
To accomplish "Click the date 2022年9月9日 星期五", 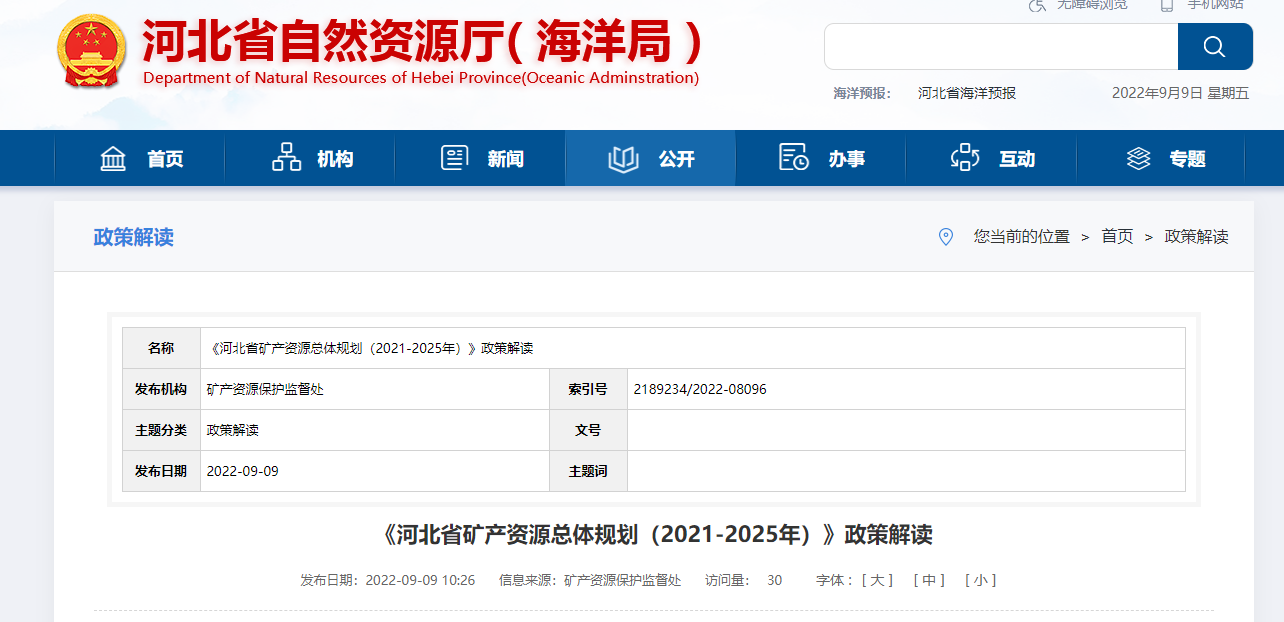I will click(1181, 93).
